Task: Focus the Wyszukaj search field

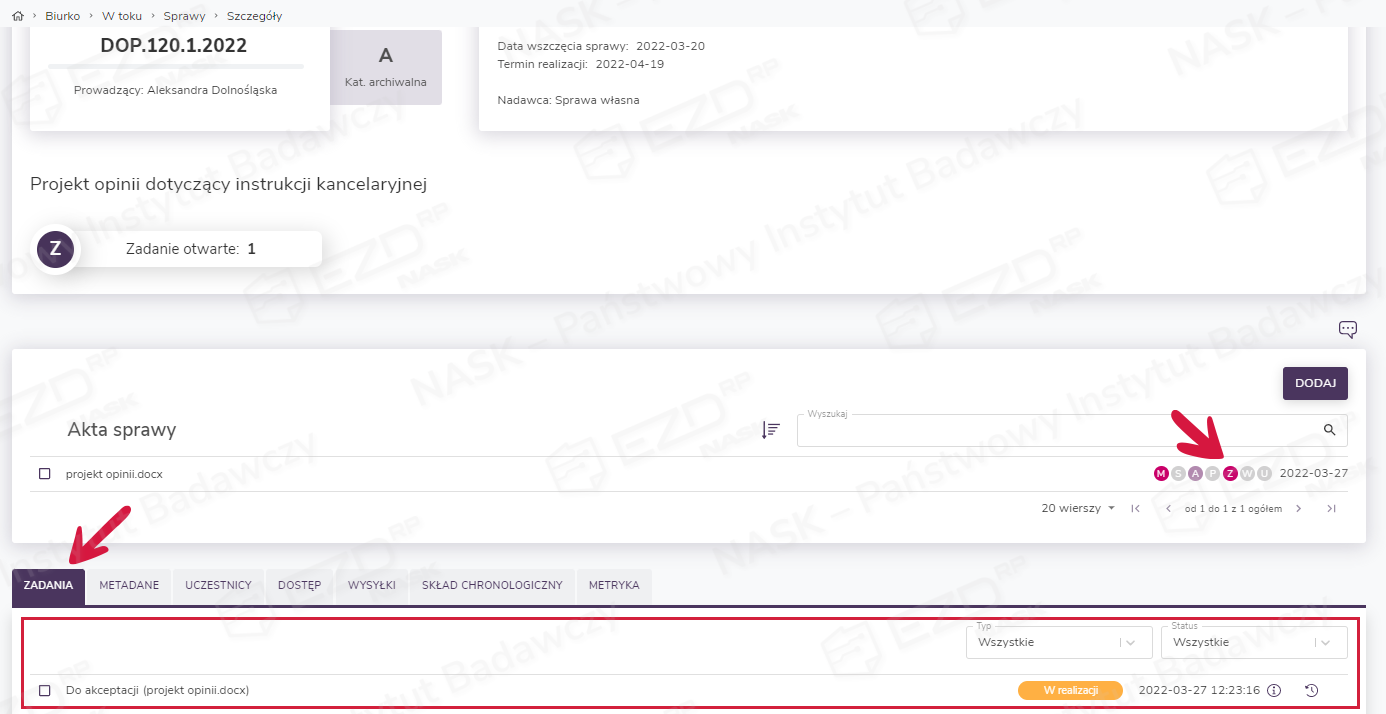Action: (x=1055, y=431)
